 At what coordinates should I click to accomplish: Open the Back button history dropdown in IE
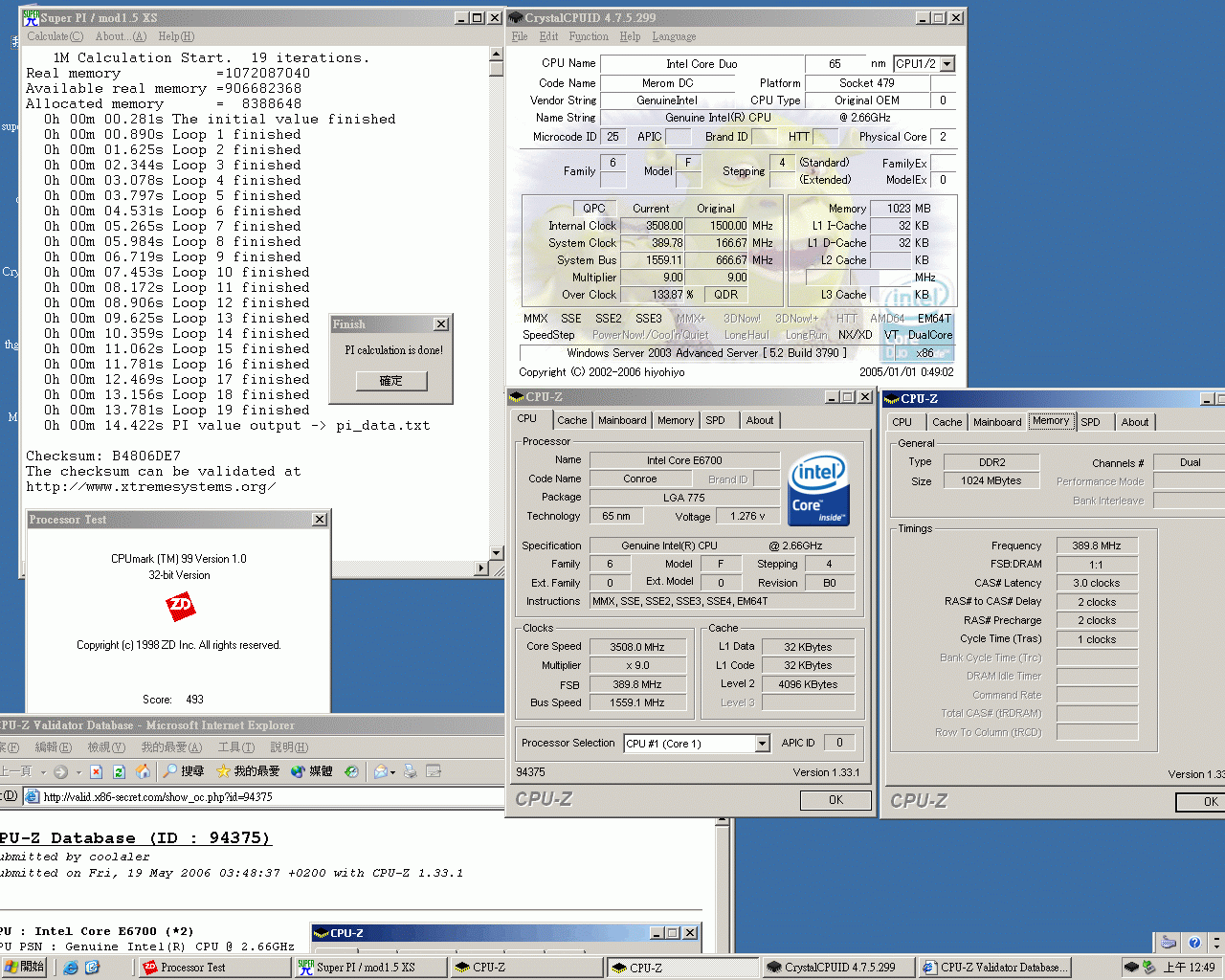(43, 772)
